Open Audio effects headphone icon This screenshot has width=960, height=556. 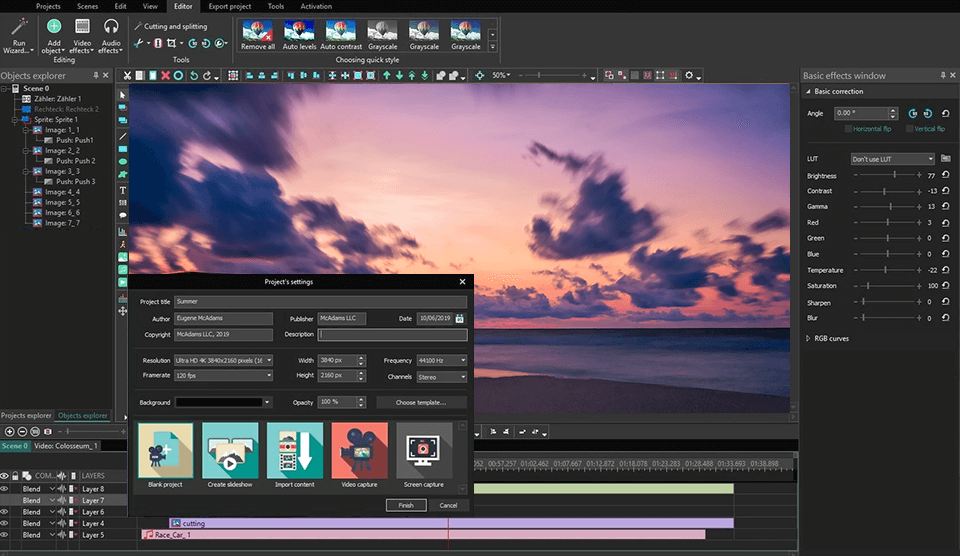pyautogui.click(x=111, y=28)
